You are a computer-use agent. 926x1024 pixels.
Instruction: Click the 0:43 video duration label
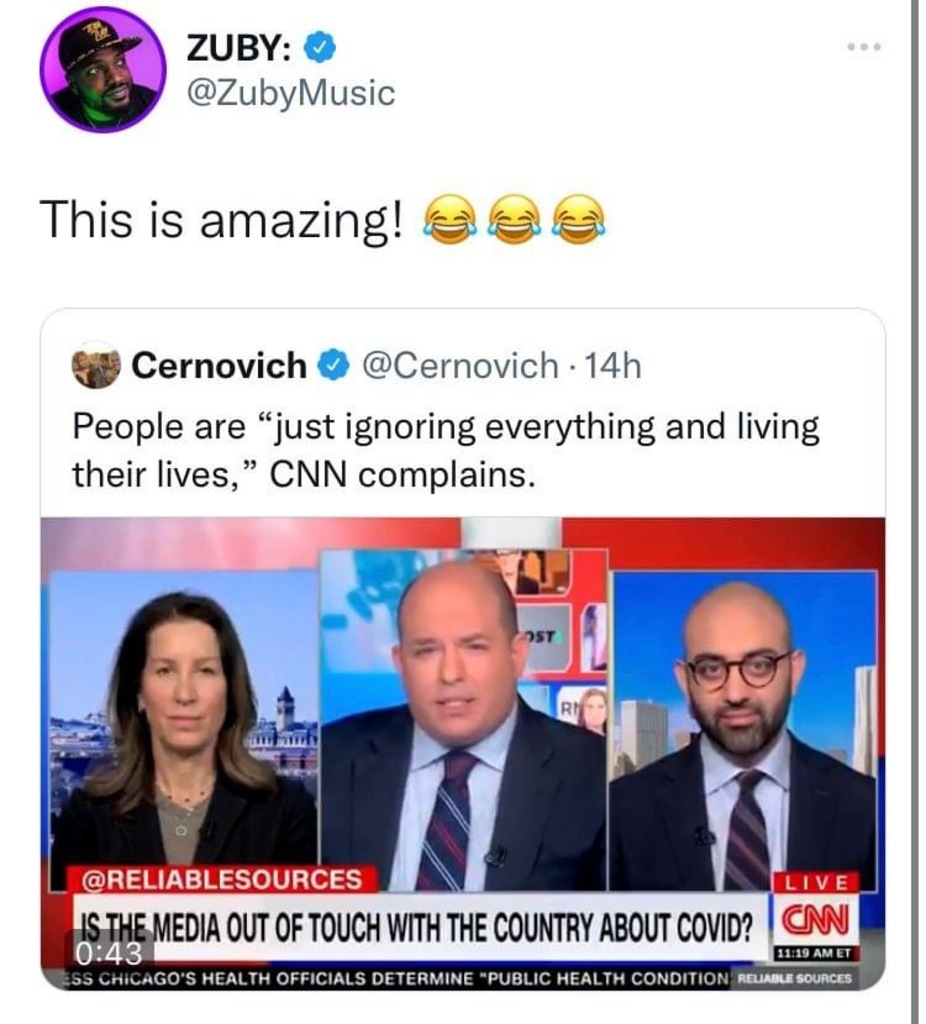109,954
